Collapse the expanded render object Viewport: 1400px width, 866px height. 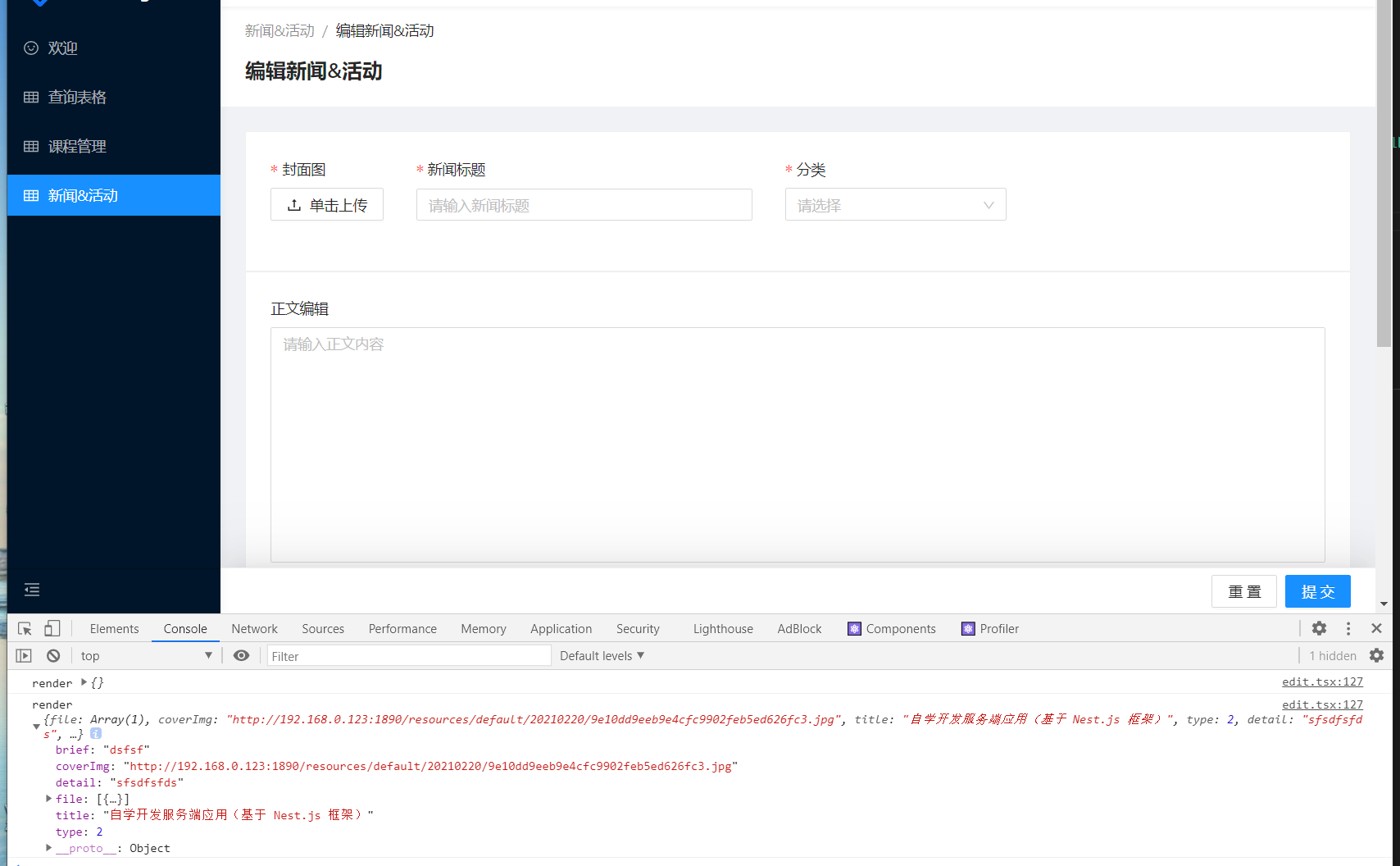(36, 727)
